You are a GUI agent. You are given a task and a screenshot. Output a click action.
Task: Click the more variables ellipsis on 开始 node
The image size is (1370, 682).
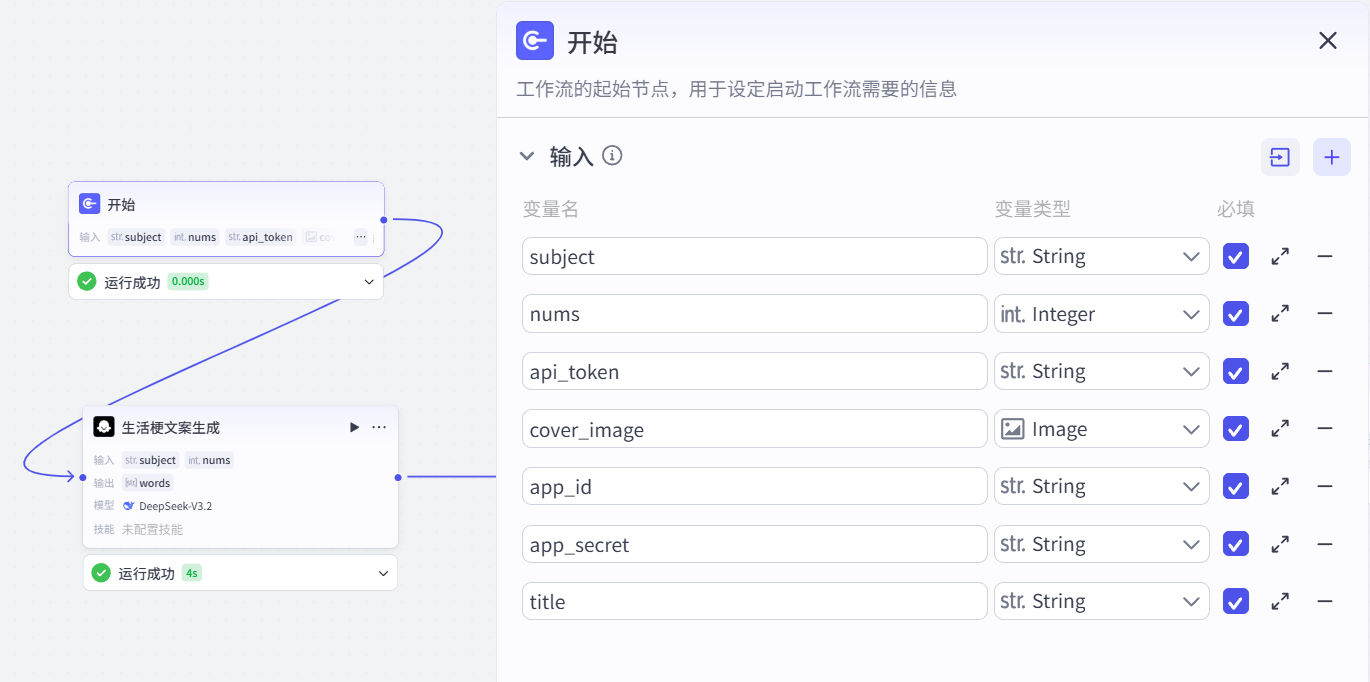[x=360, y=237]
